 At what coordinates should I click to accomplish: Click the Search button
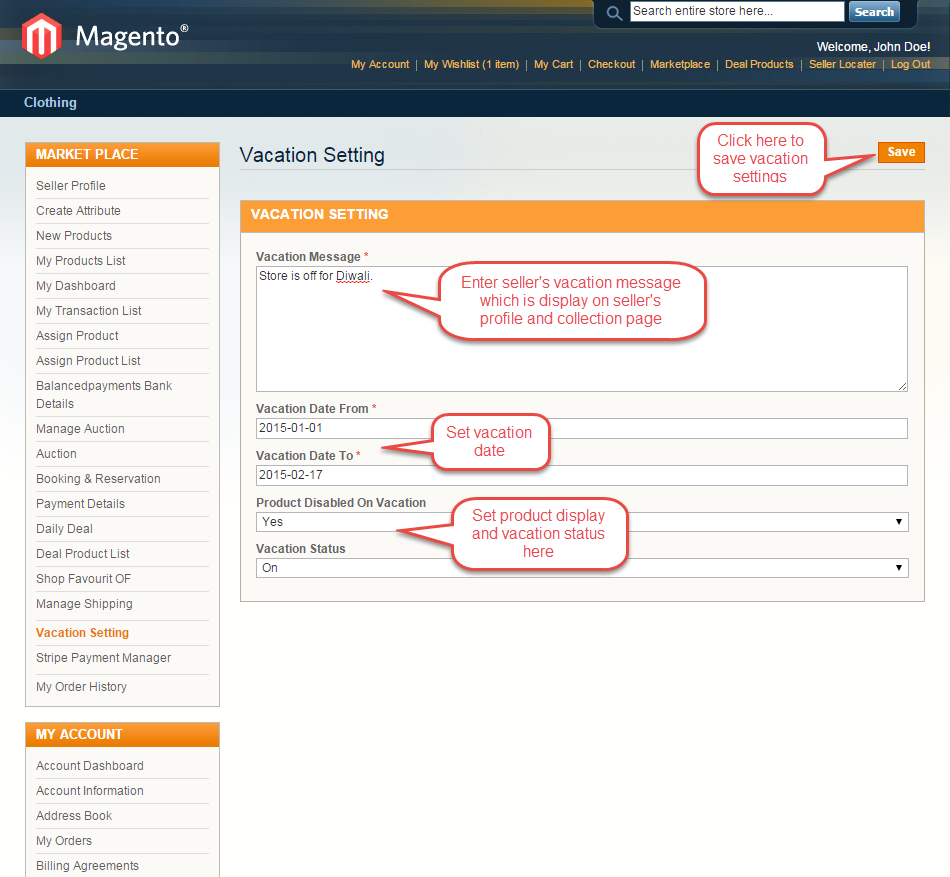coord(874,12)
